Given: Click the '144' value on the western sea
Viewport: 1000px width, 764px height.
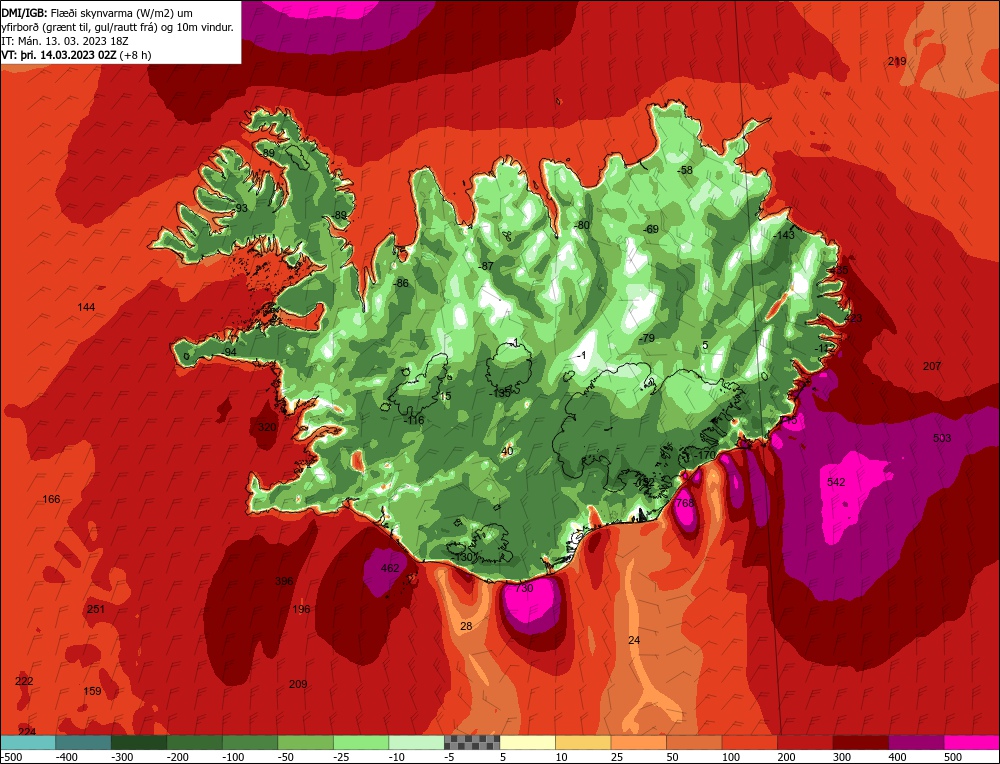Looking at the screenshot, I should 86,307.
